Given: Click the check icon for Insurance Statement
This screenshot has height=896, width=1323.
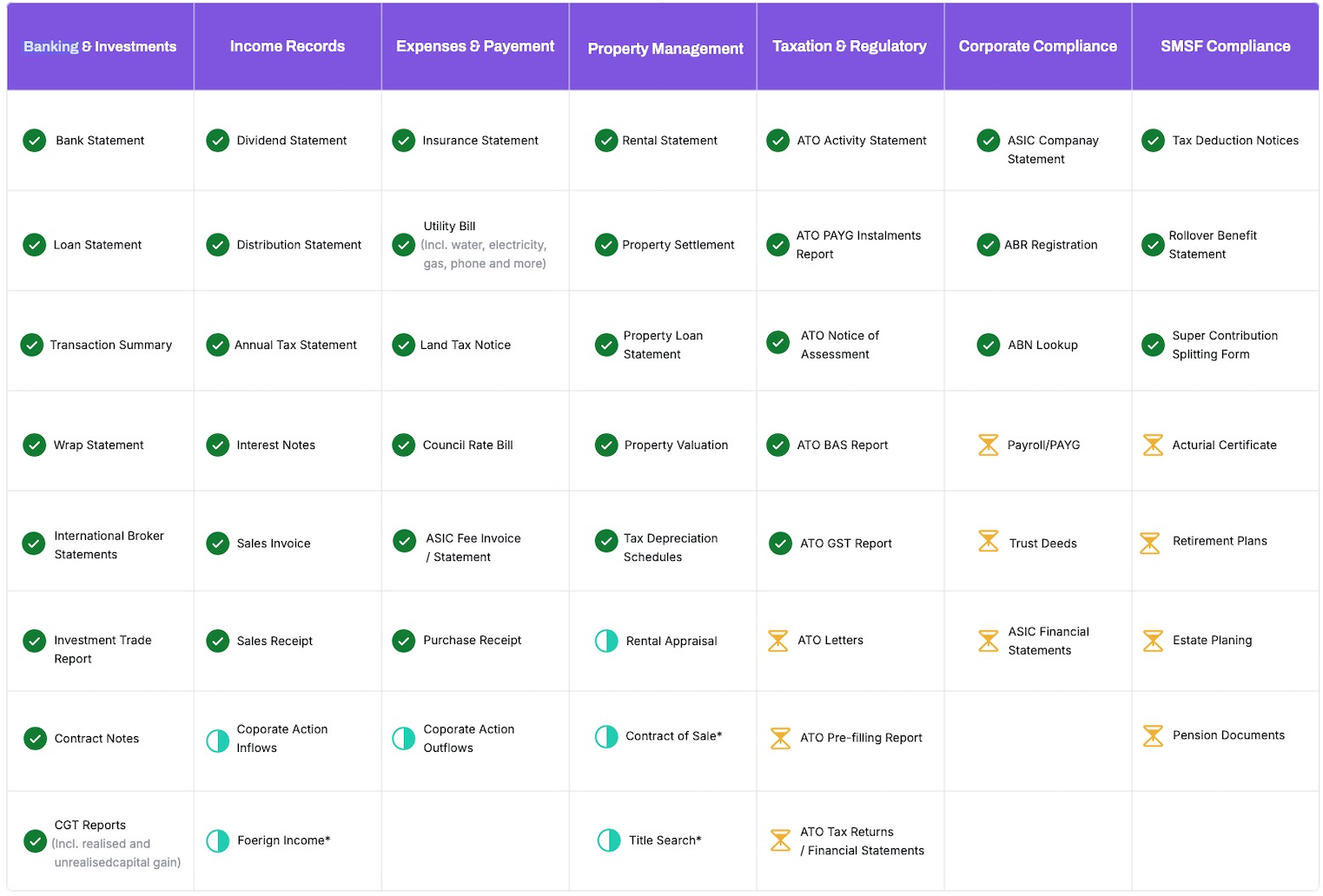Looking at the screenshot, I should pos(403,140).
